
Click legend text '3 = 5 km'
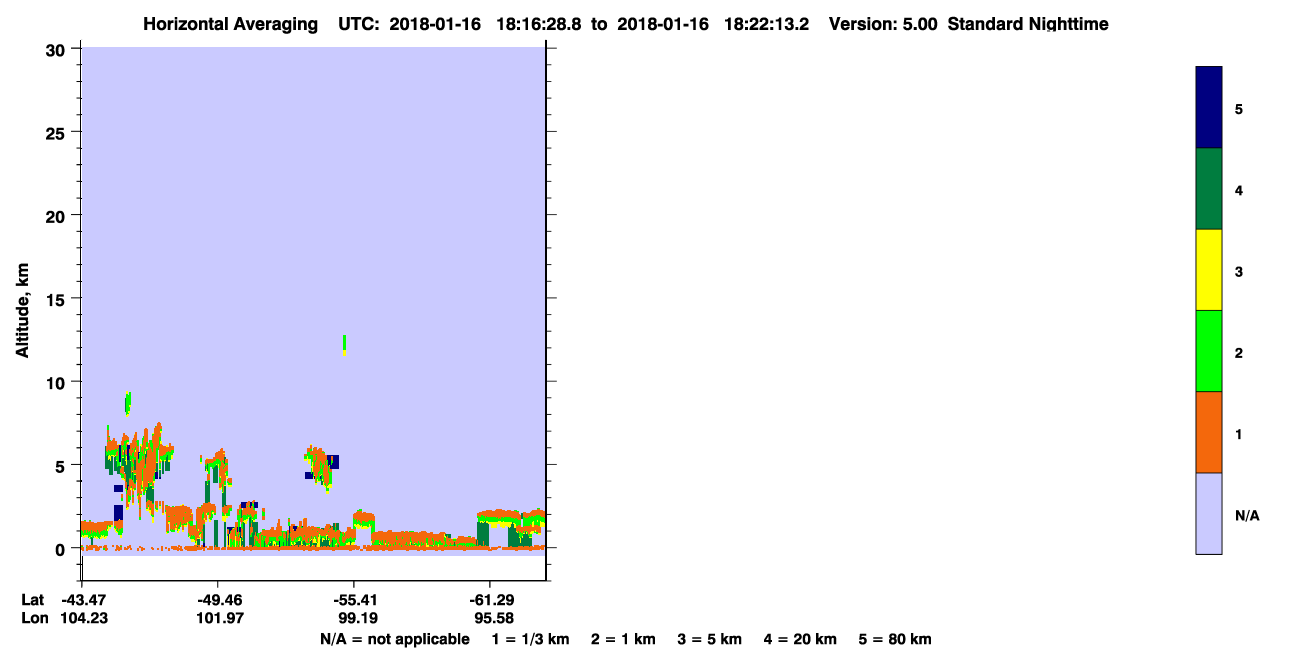click(709, 639)
